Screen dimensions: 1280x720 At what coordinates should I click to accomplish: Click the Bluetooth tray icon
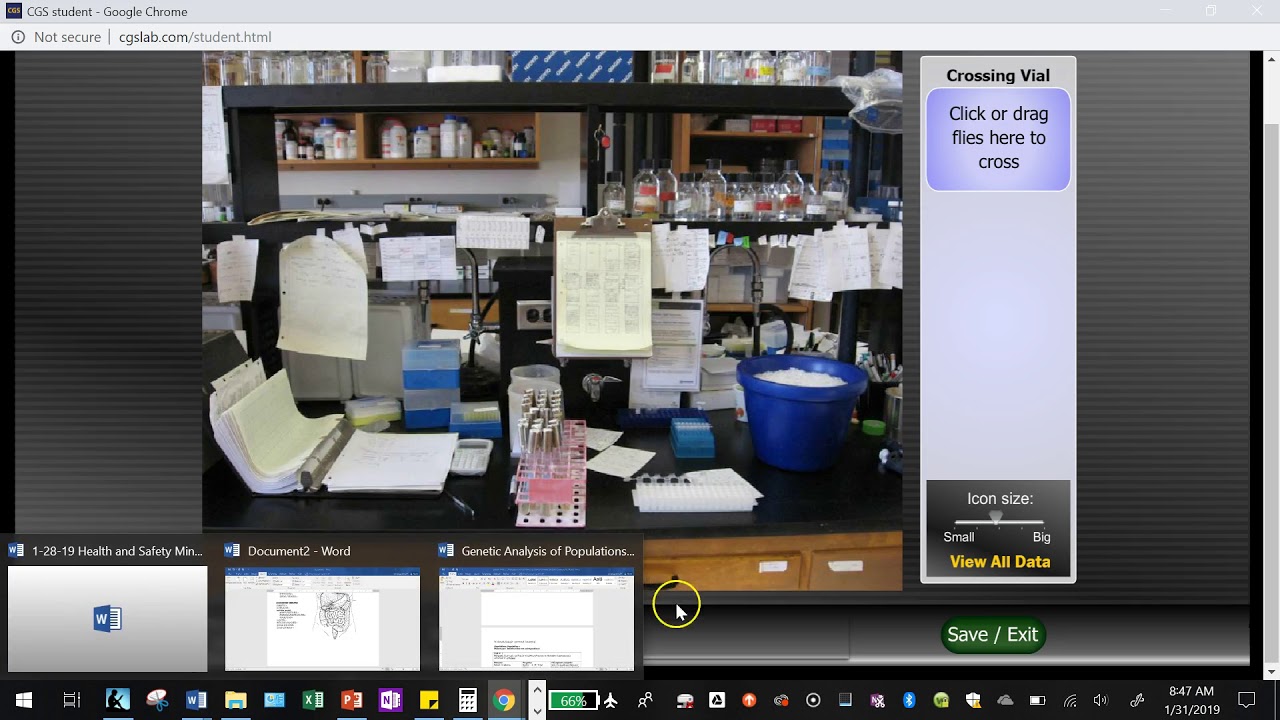909,700
